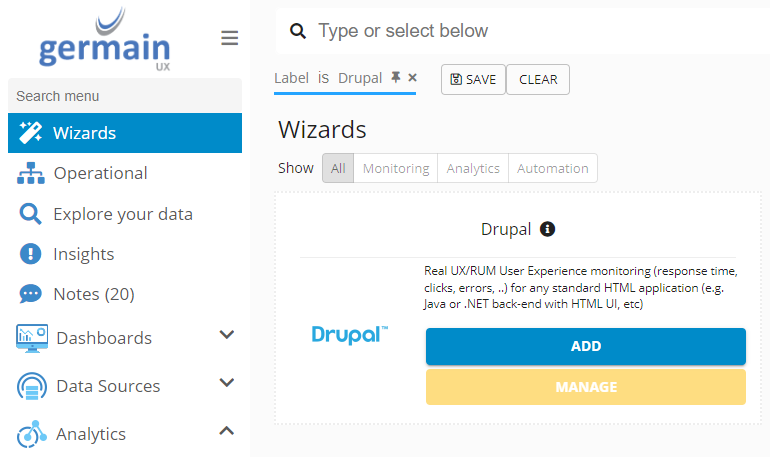Screen dimensions: 770x457
Task: Remove the Drupal label filter
Action: (412, 77)
